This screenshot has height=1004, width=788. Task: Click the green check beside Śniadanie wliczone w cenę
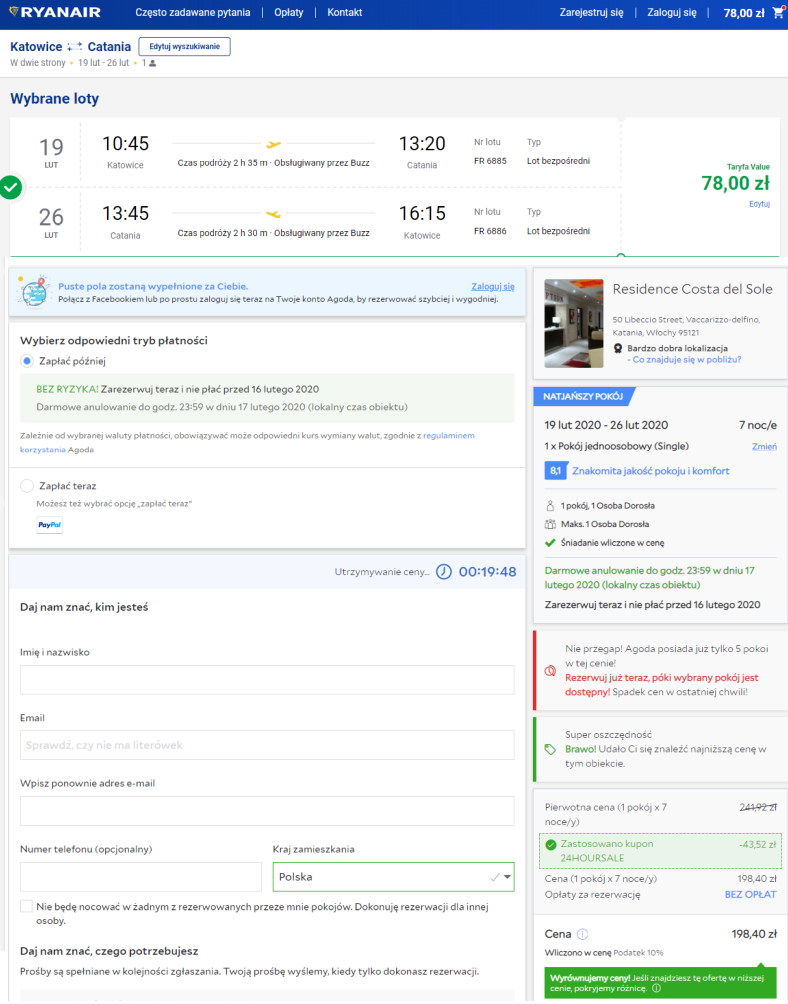[549, 542]
